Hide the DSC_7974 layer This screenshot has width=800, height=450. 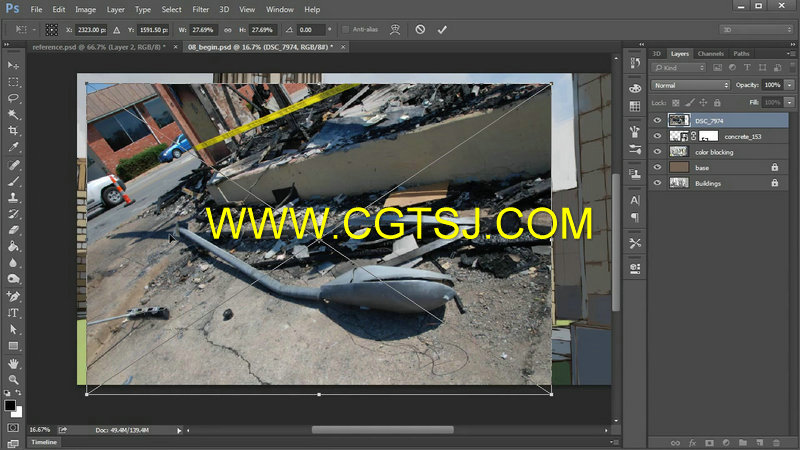click(x=657, y=120)
